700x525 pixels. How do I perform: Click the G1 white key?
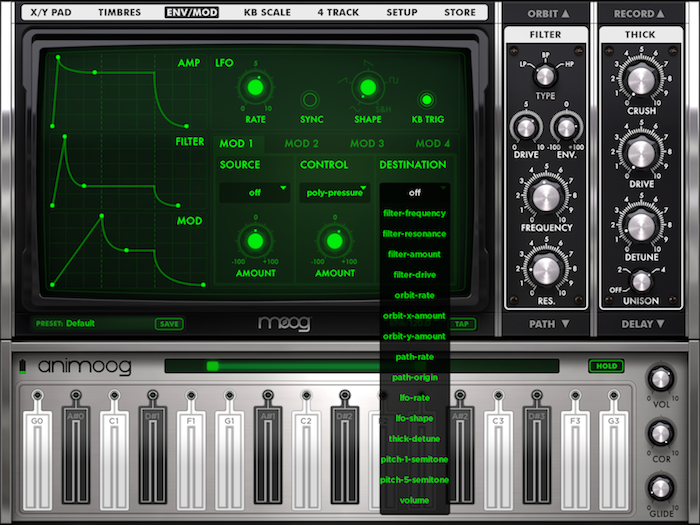coord(229,460)
